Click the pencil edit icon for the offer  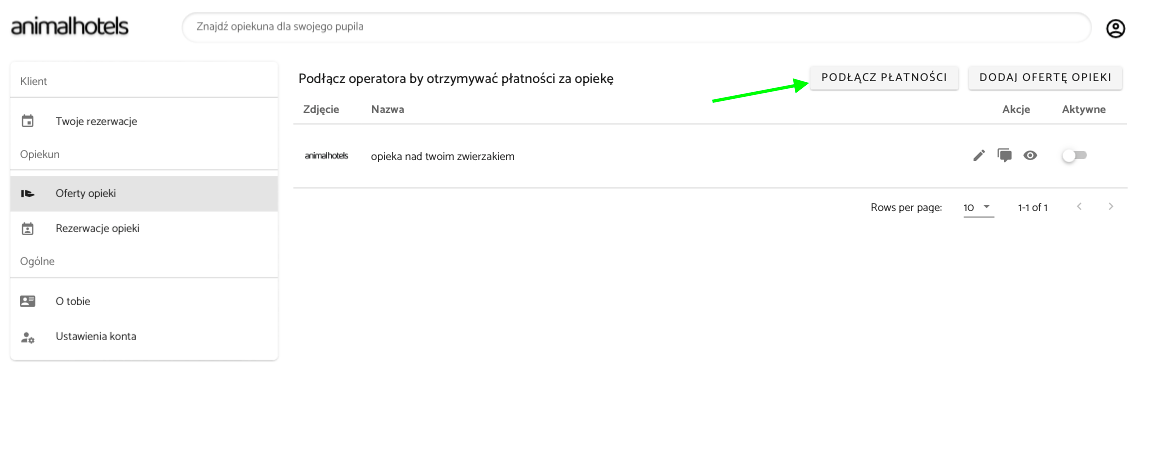979,155
